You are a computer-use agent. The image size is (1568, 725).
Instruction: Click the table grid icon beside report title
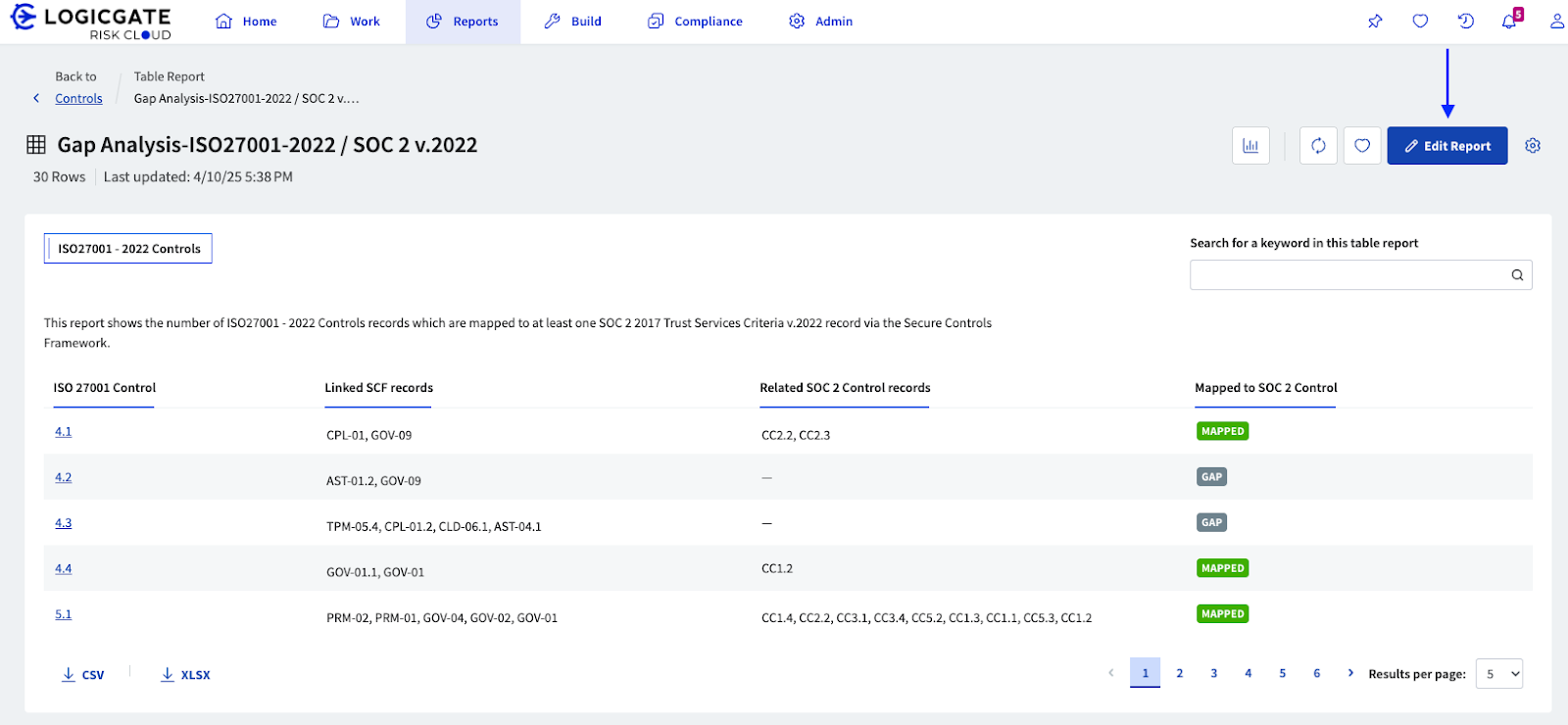[x=36, y=145]
